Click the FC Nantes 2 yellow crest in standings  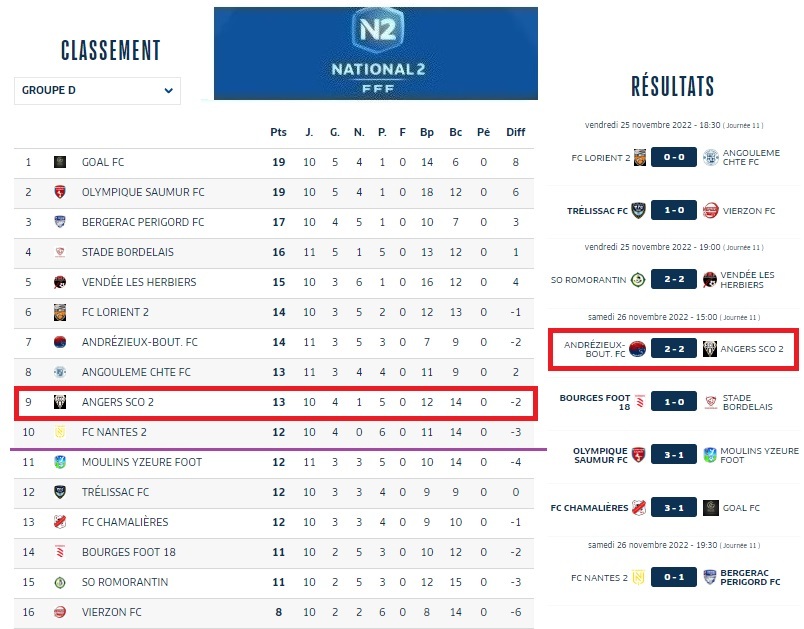(x=60, y=432)
